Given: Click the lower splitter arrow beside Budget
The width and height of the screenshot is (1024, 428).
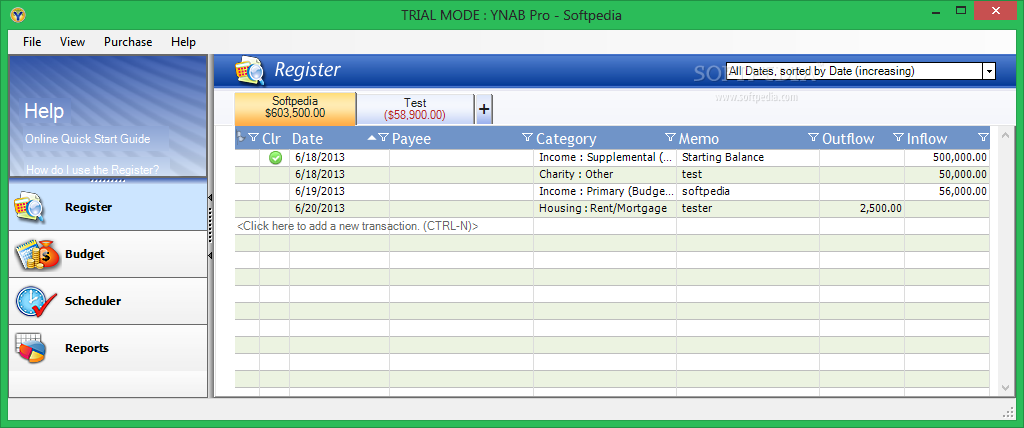Looking at the screenshot, I should [210, 255].
